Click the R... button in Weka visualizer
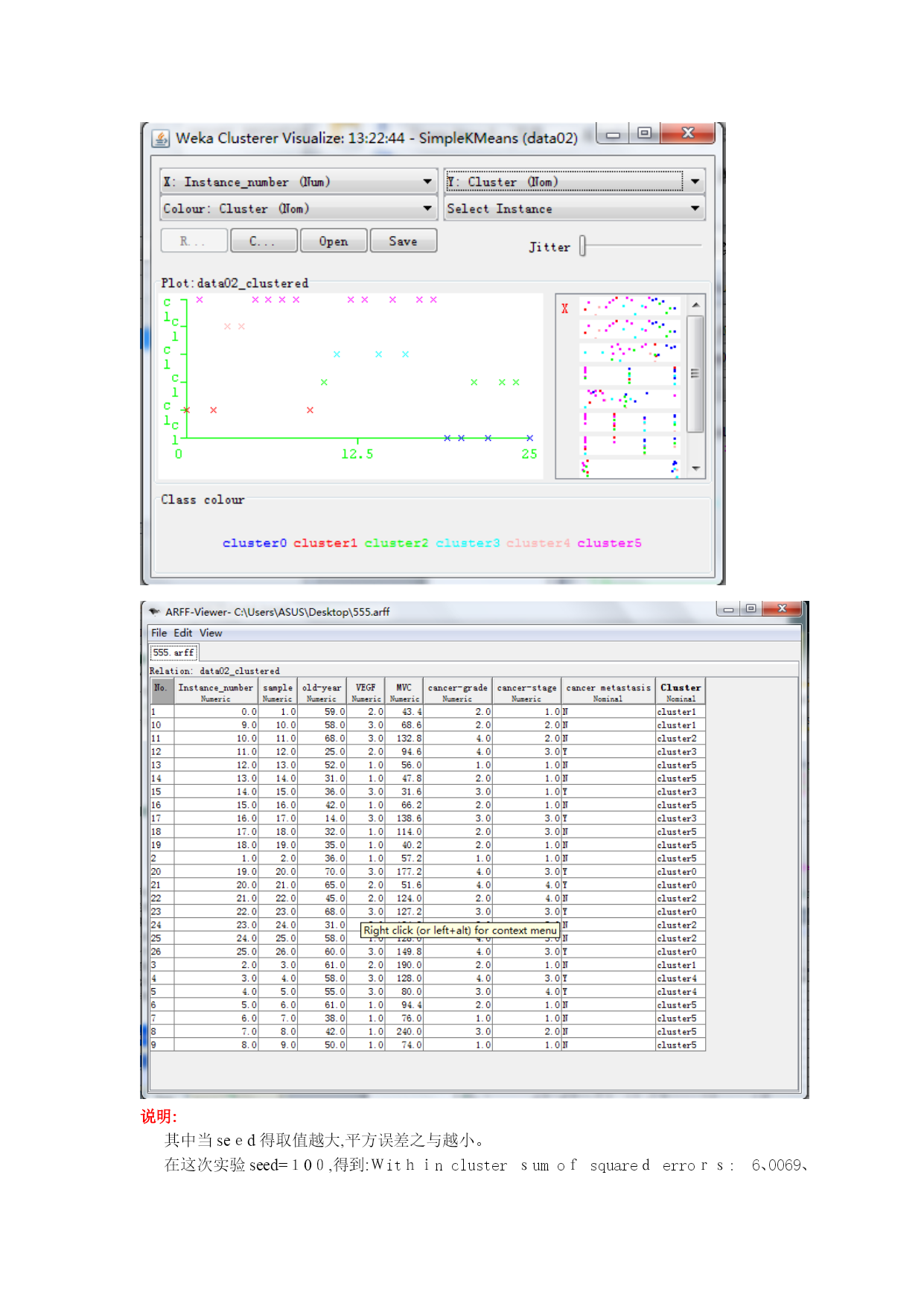This screenshot has height=1306, width=924. pos(194,241)
